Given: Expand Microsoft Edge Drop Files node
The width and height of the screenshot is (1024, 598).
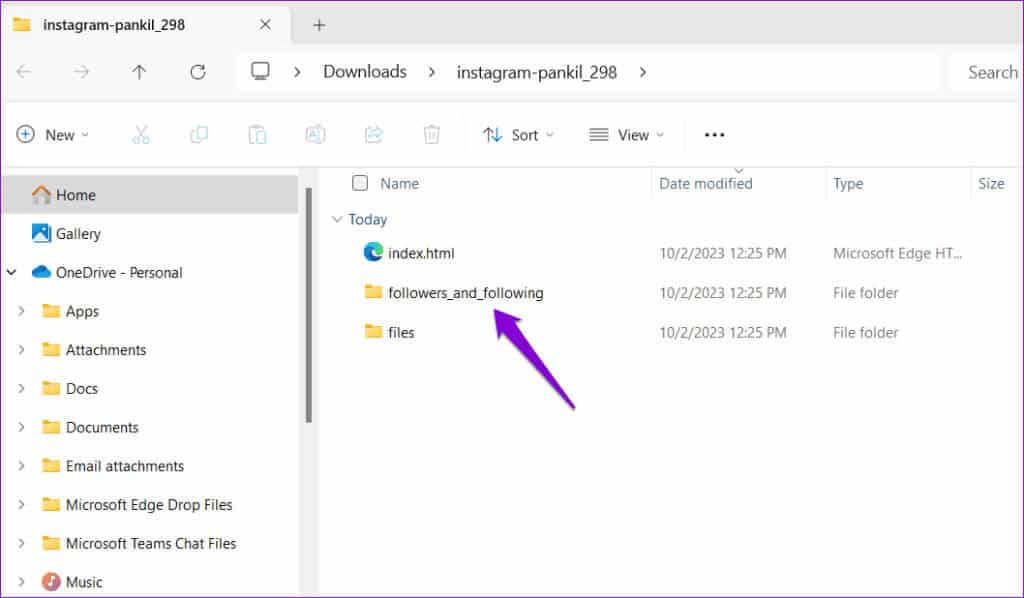Looking at the screenshot, I should click(x=22, y=505).
